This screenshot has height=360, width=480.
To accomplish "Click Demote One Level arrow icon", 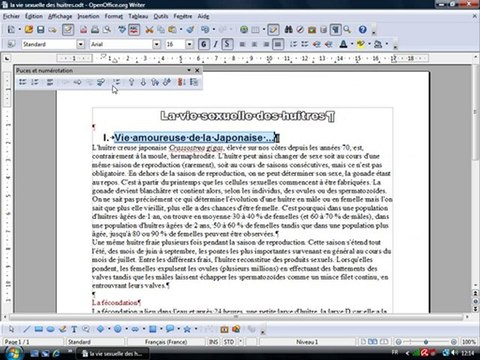I will 77,82.
